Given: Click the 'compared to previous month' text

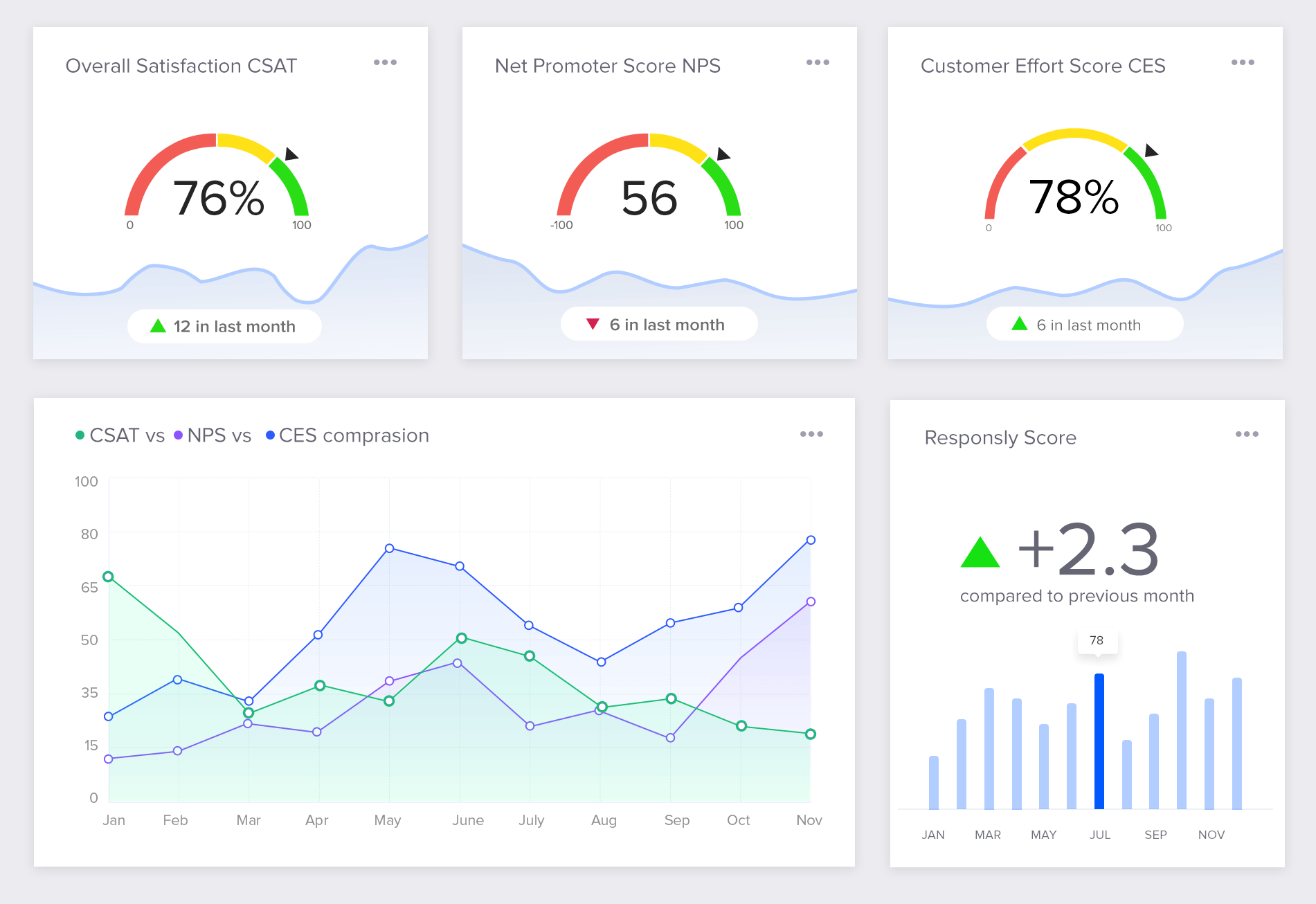Looking at the screenshot, I should pos(1077,595).
